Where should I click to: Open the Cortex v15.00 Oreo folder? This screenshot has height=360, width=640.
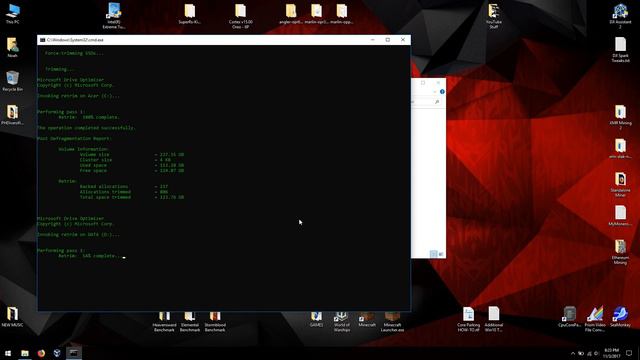(240, 16)
